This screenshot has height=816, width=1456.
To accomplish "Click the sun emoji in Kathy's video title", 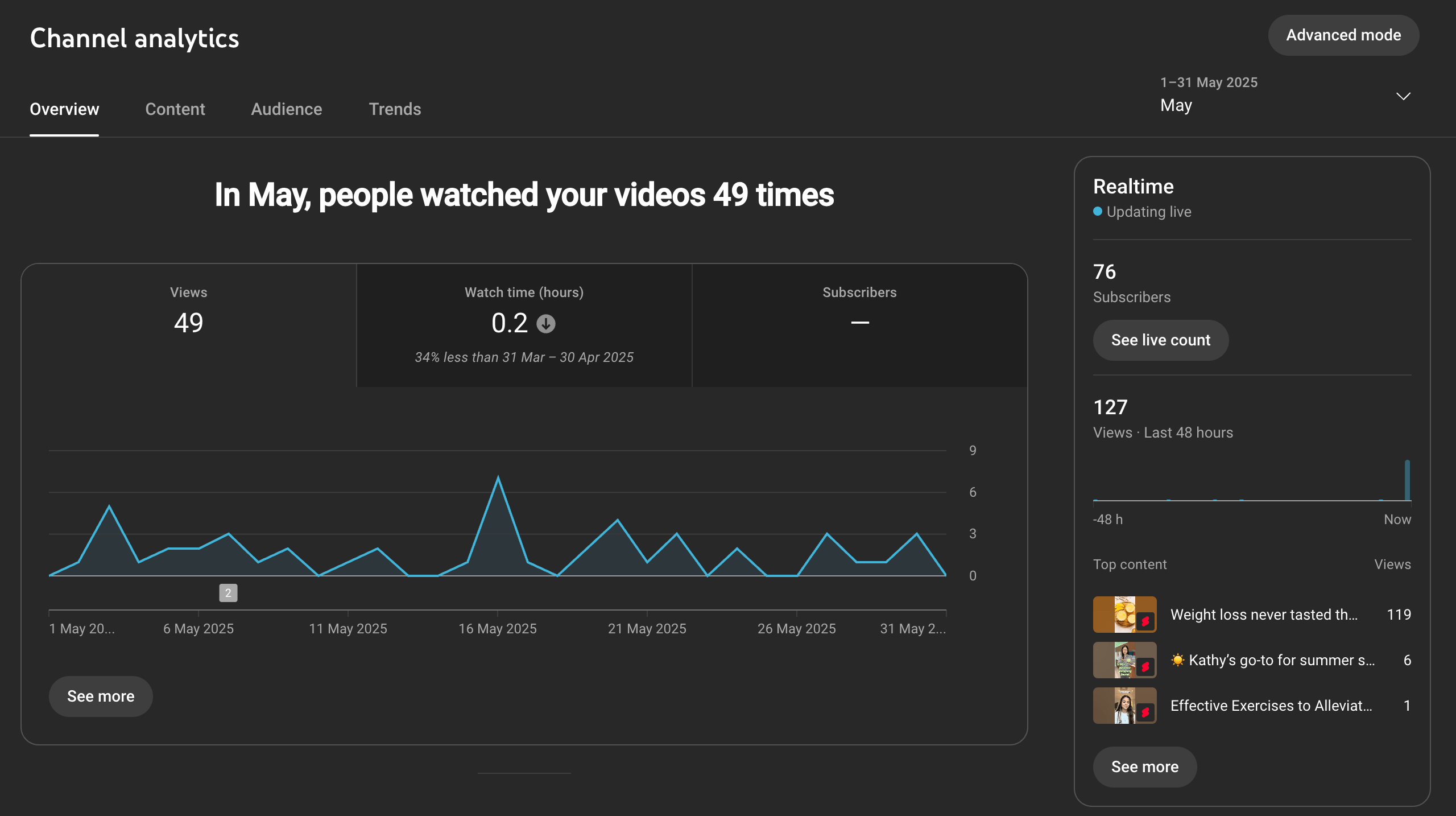I will click(x=1177, y=660).
